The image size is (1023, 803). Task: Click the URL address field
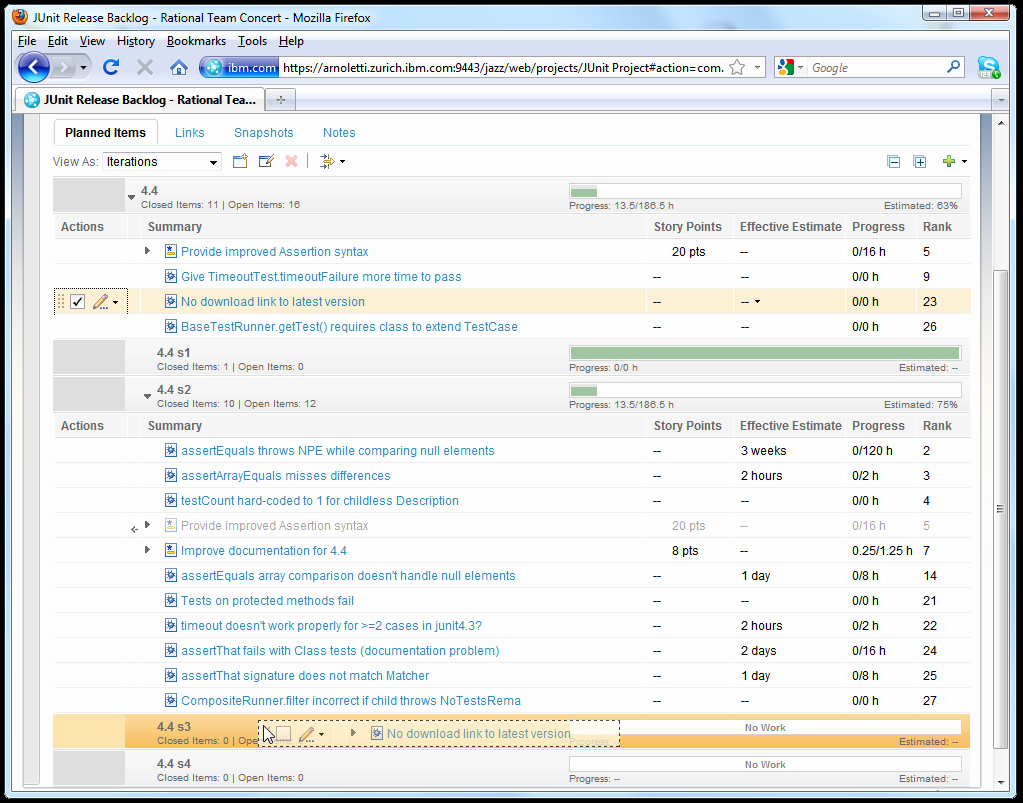point(502,68)
